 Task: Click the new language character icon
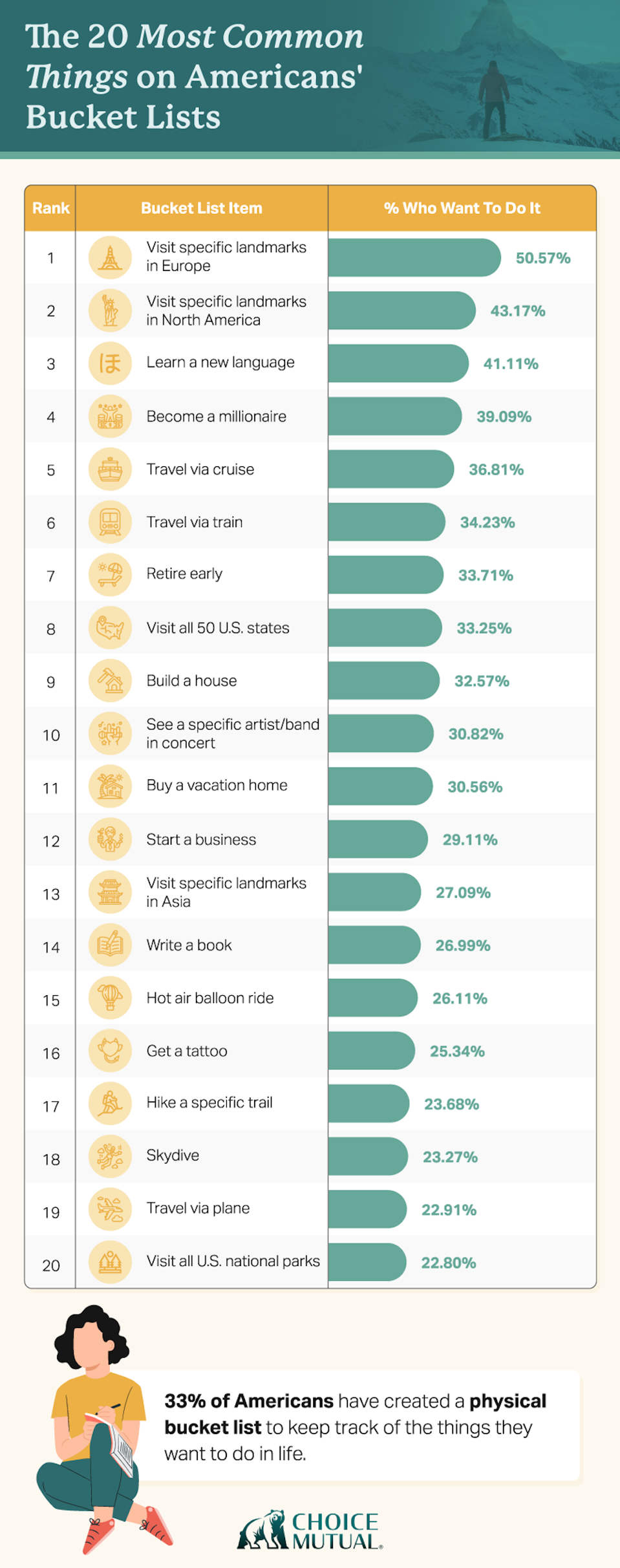coord(110,363)
